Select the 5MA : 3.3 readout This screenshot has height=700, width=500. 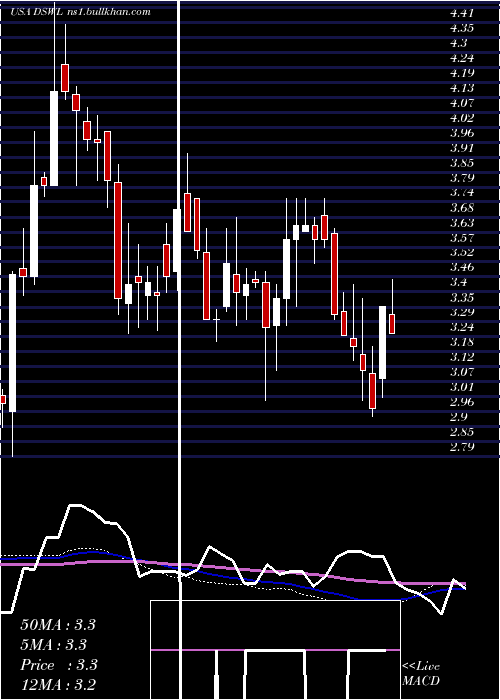[54, 645]
